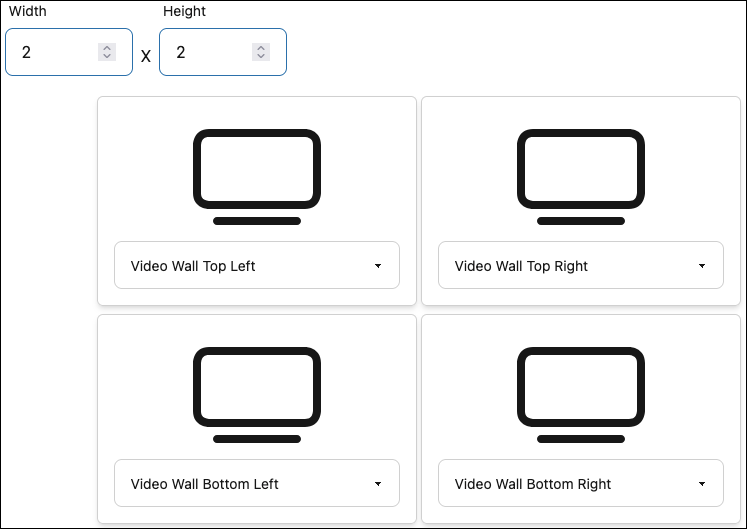Increment the Height using its up arrow
This screenshot has height=529, width=747.
(260, 47)
